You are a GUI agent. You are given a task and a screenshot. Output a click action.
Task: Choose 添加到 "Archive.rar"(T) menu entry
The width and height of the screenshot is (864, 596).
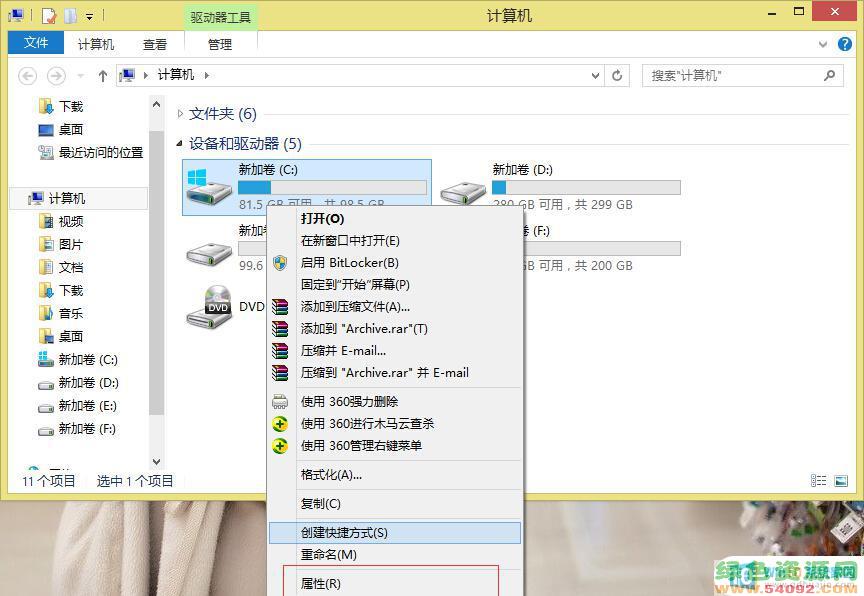[395, 329]
